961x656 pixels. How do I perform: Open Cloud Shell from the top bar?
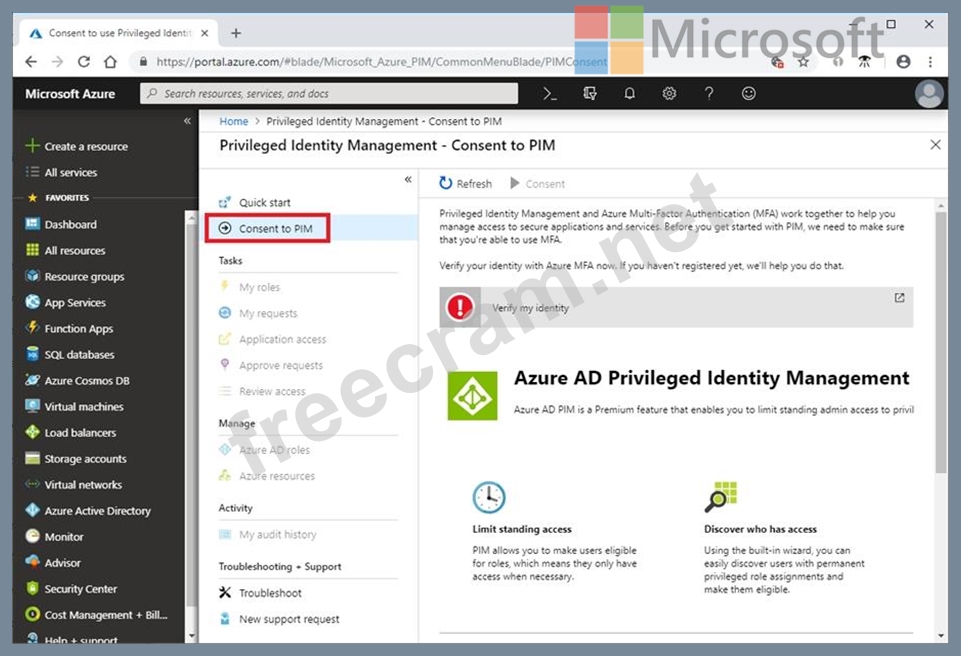click(550, 93)
